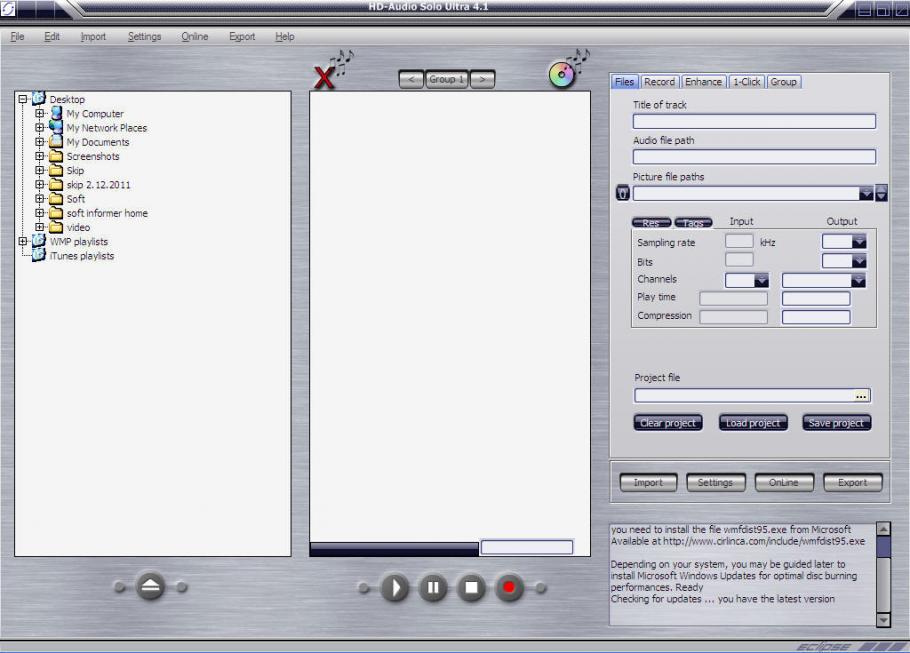Switch to the Group tab
The width and height of the screenshot is (910, 653).
pos(783,82)
